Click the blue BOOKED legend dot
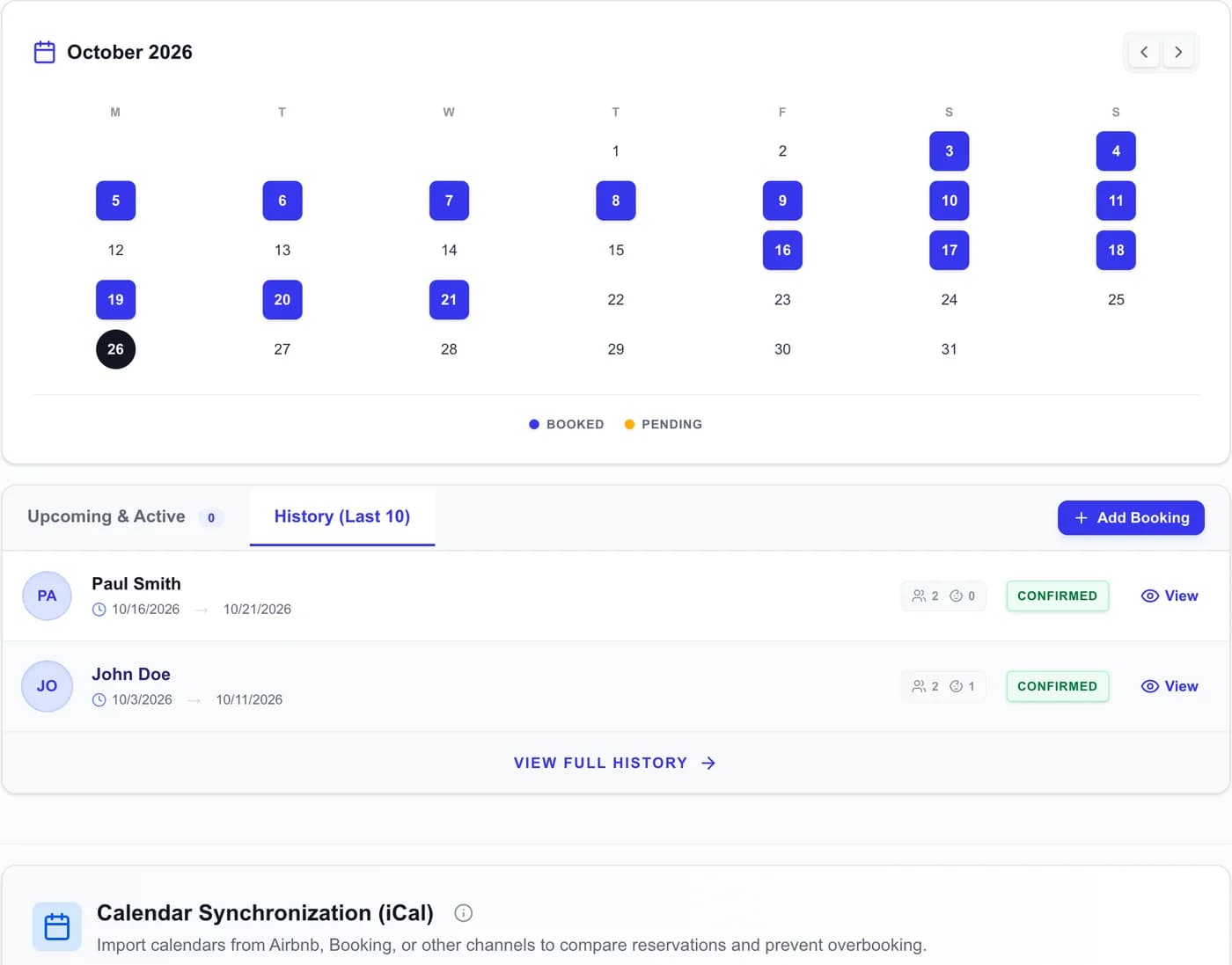Screen dimensions: 1232x965 (x=534, y=424)
